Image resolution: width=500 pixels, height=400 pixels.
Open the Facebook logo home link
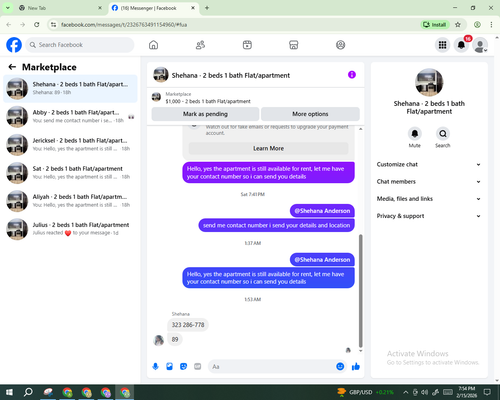(14, 45)
